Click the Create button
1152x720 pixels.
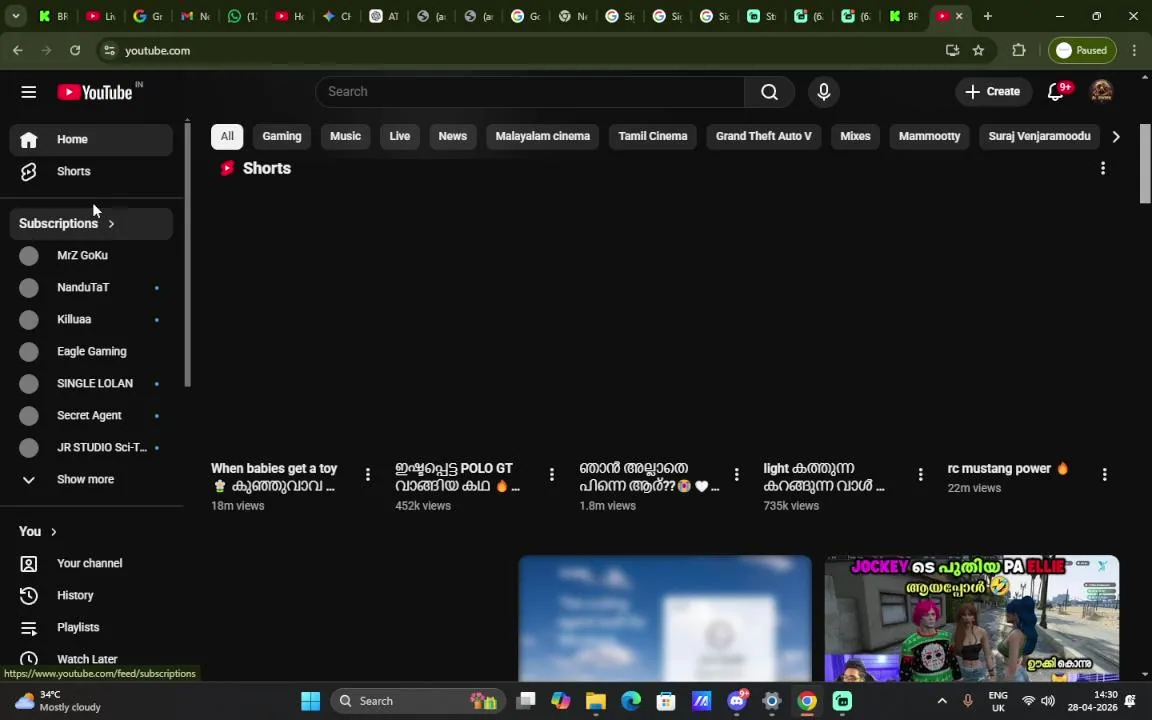[x=993, y=92]
